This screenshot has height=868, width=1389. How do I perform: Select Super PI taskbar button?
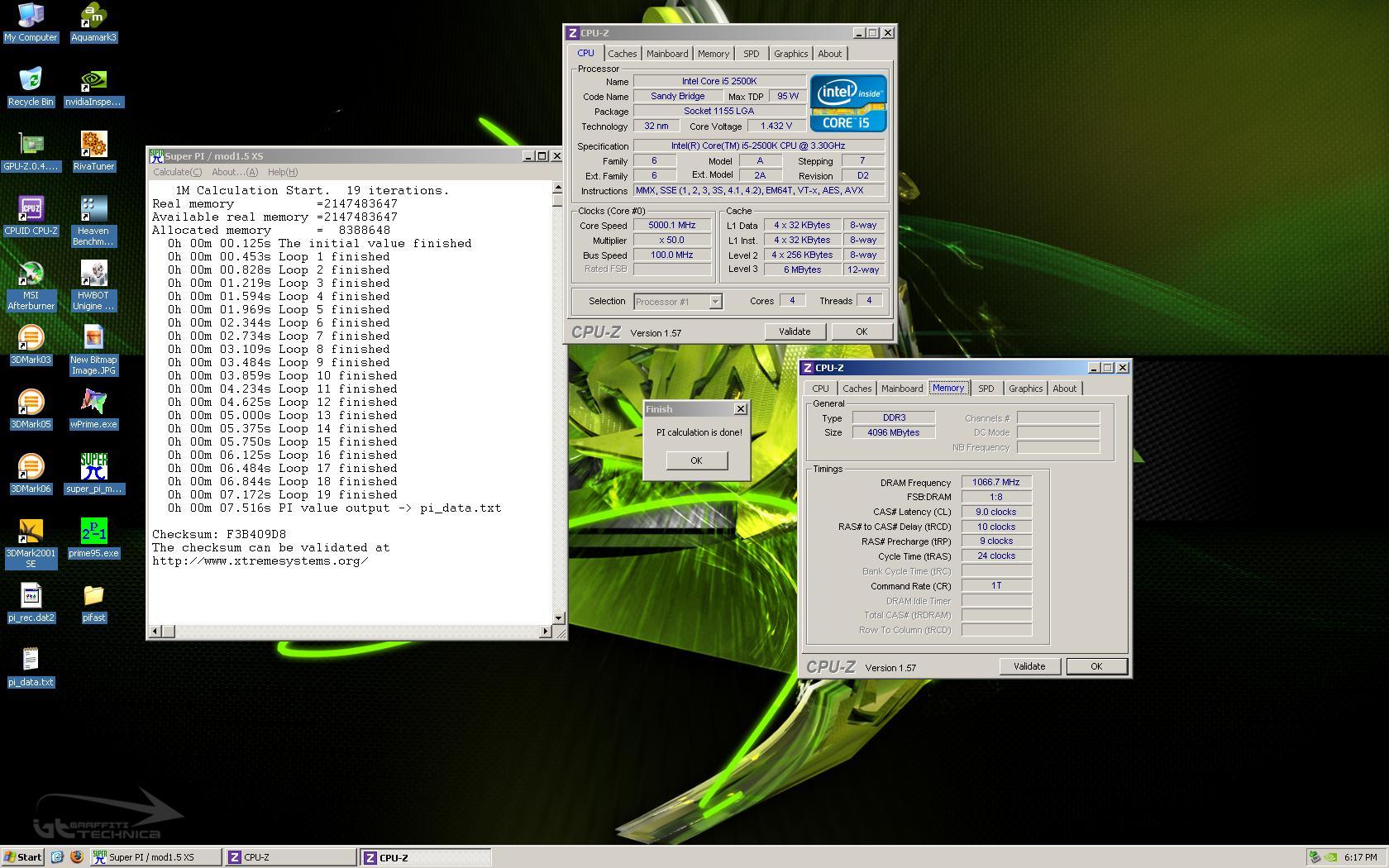coord(155,857)
